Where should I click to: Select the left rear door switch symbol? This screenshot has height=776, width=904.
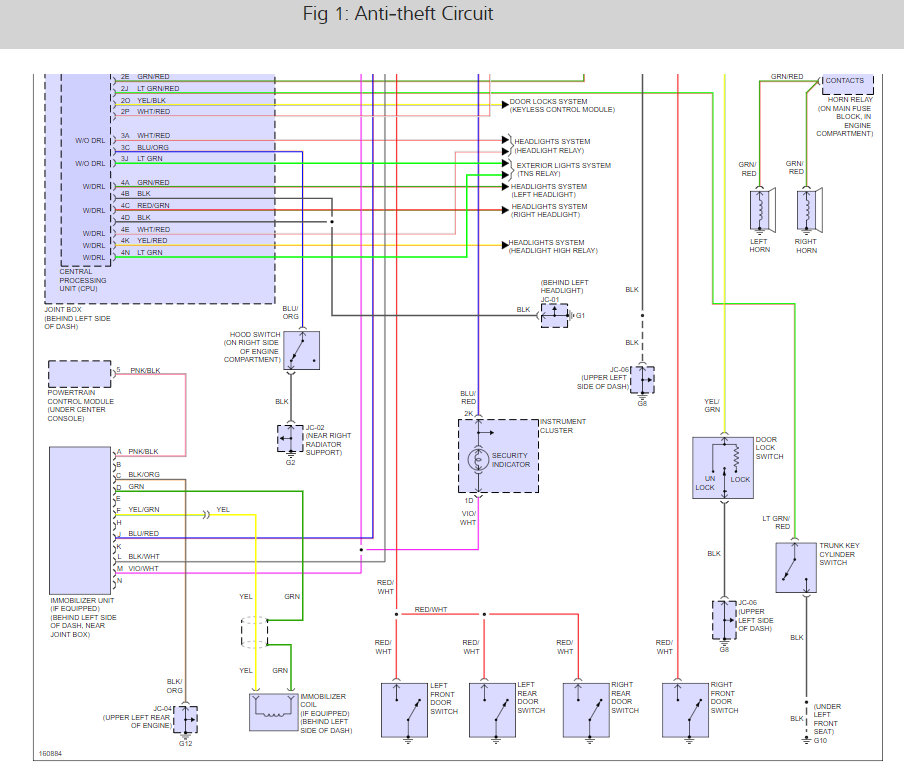[492, 710]
